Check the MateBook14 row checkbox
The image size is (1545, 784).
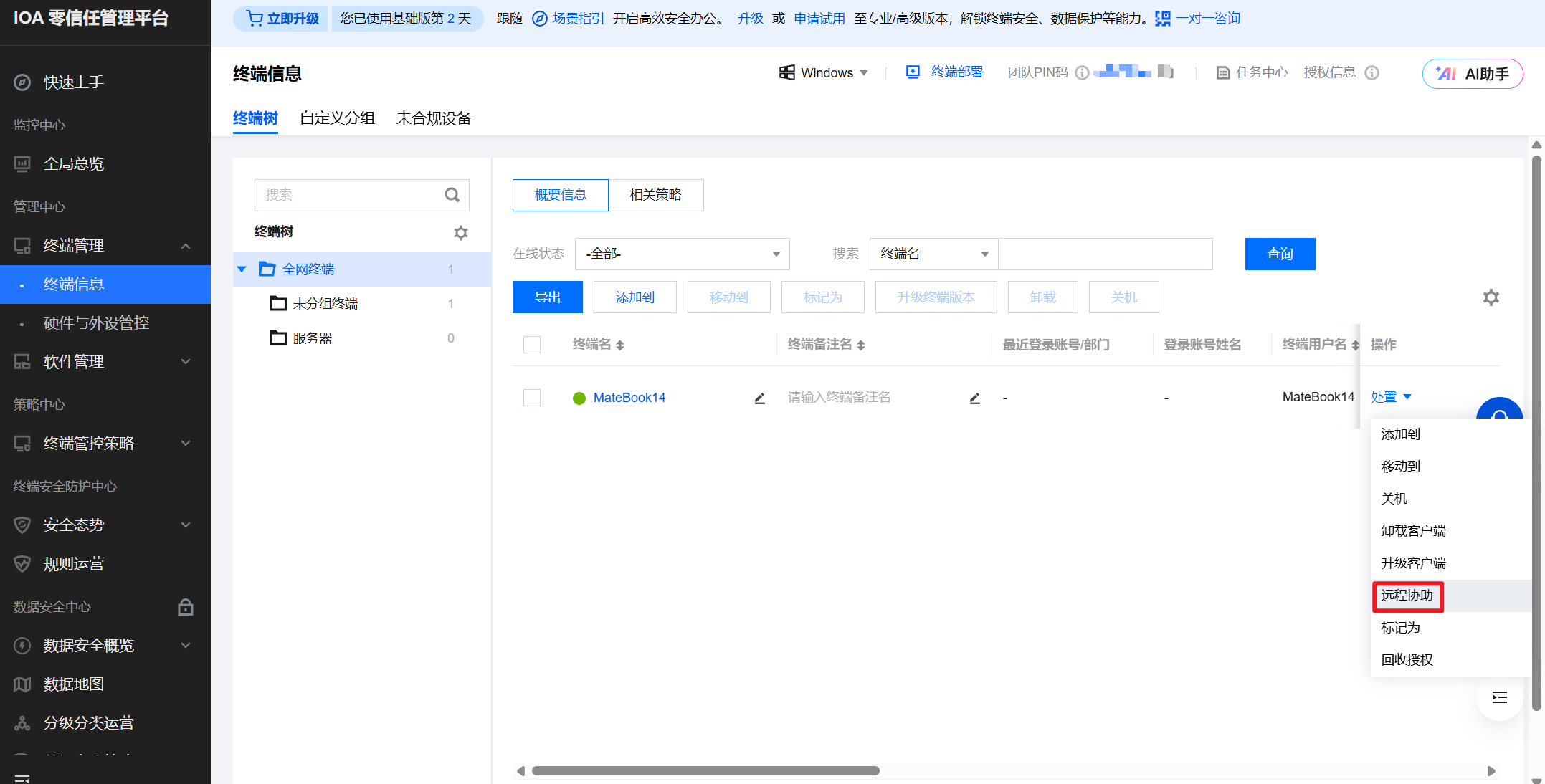[532, 398]
